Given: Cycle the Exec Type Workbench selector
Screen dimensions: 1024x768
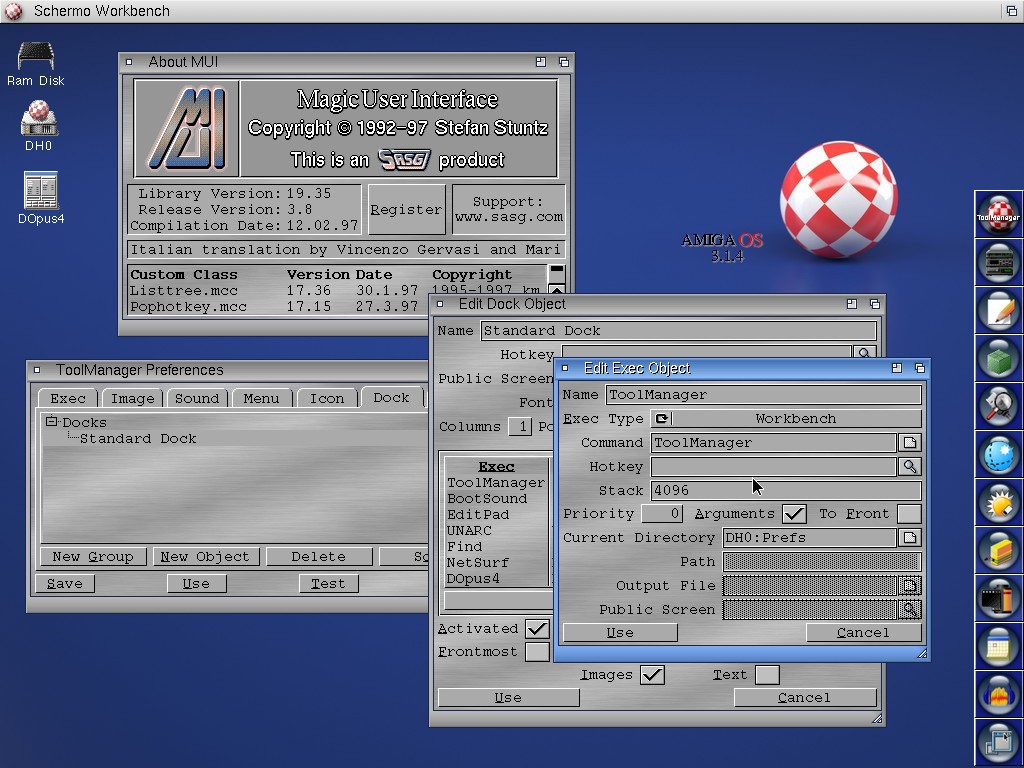Looking at the screenshot, I should point(785,419).
